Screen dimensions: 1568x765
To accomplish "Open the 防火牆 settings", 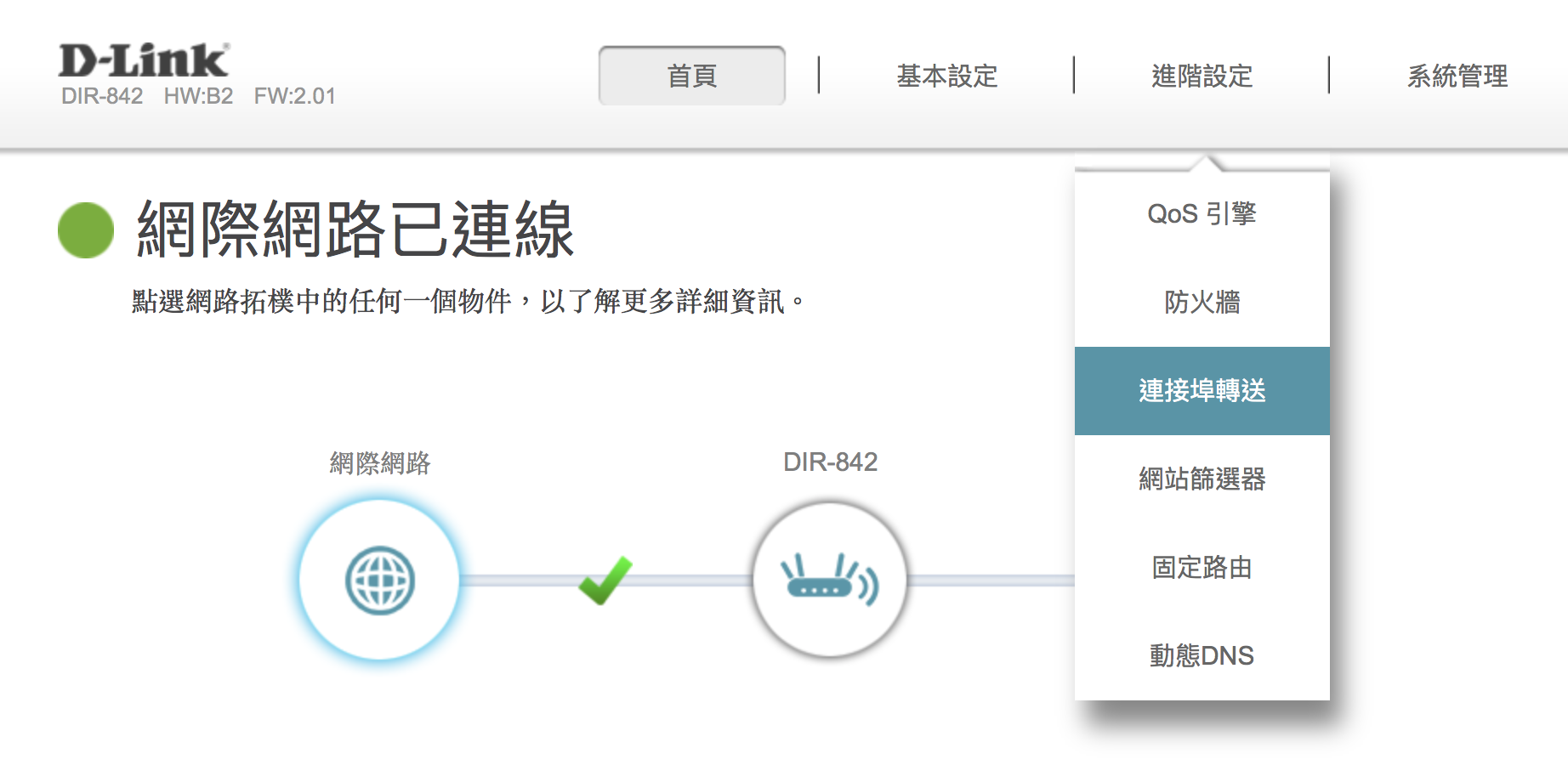I will click(1202, 303).
